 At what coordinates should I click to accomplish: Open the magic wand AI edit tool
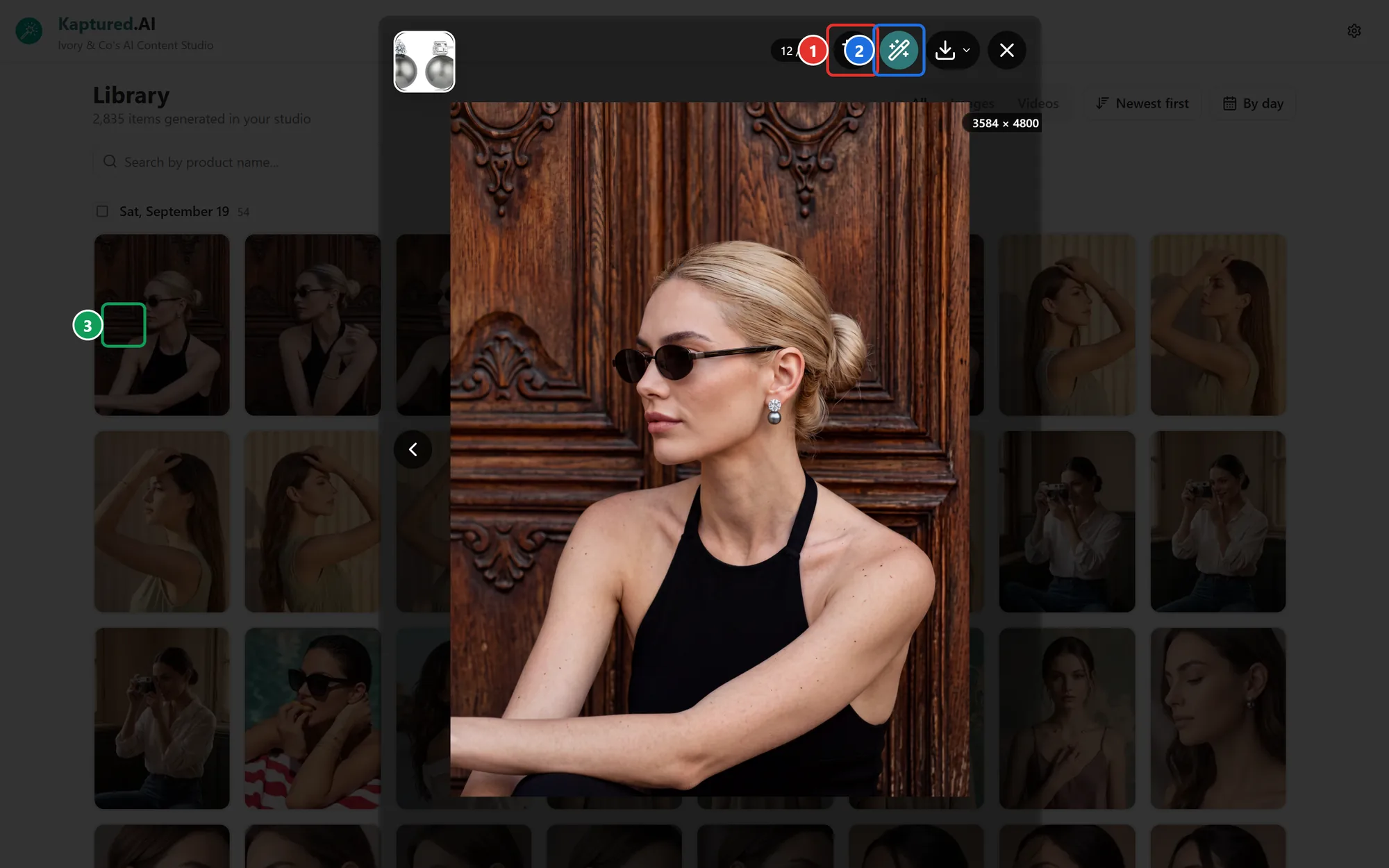pyautogui.click(x=899, y=50)
